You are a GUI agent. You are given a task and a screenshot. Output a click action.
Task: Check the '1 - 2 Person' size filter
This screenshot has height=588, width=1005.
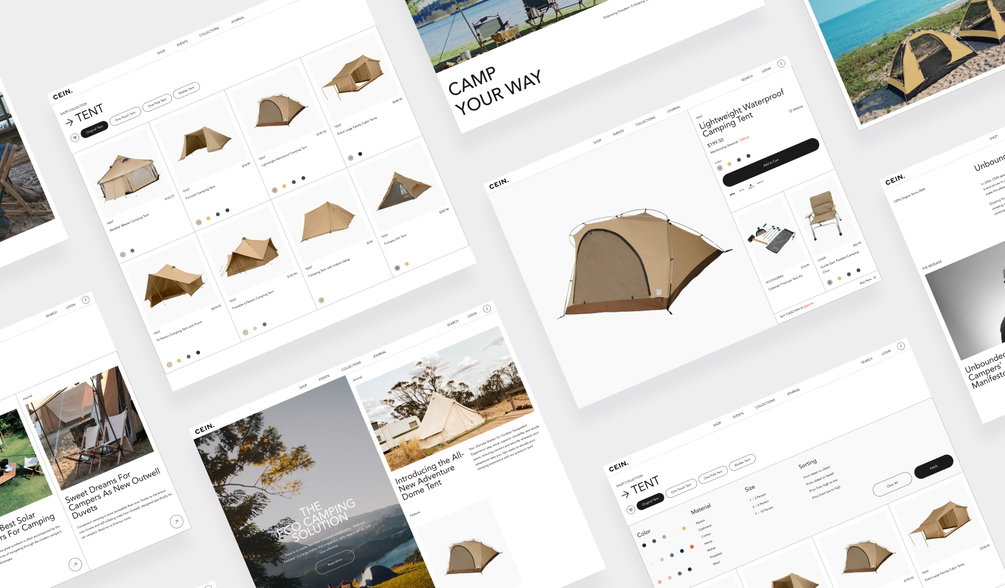coord(758,498)
